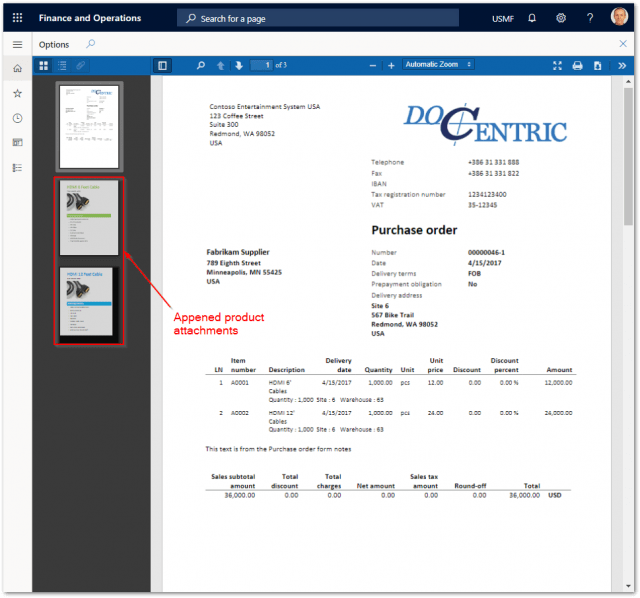Select HDMI 6 Foot Cable page thumbnail
Viewport: 640px width, 598px height.
coord(89,218)
